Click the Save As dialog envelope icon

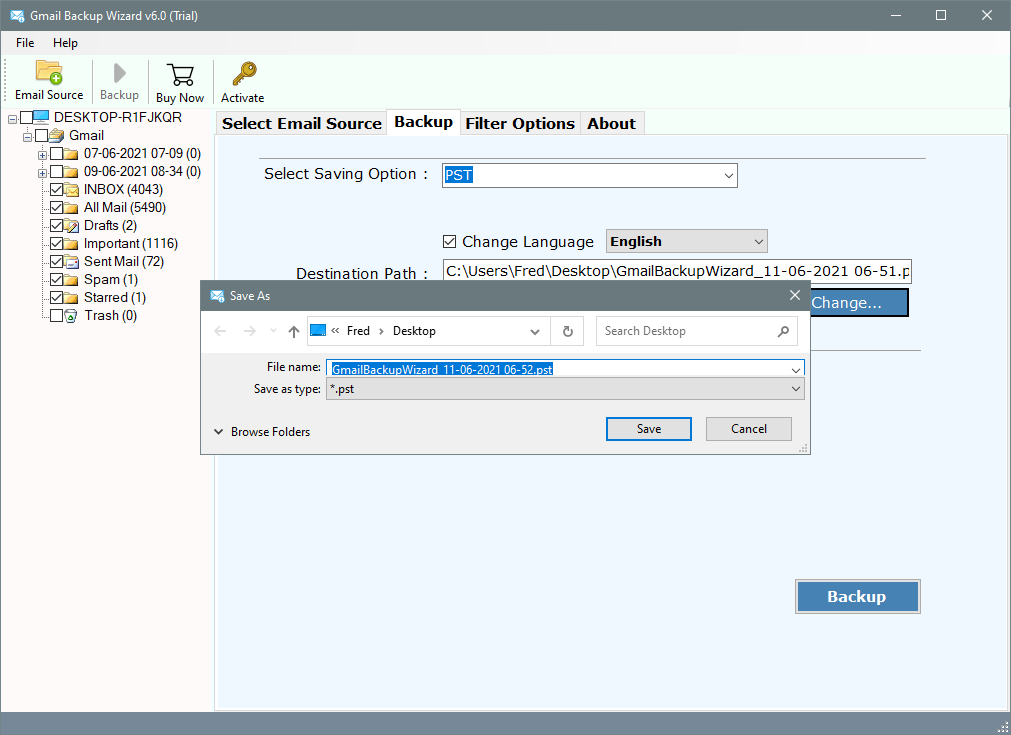[x=217, y=296]
